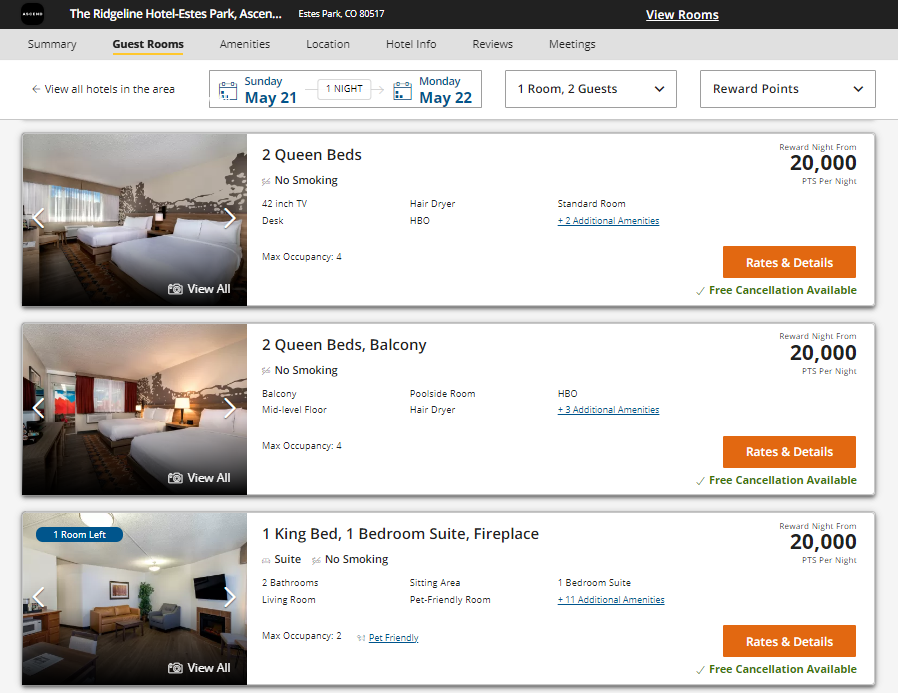This screenshot has width=898, height=693.
Task: Click the hotel brand logo in the header
Action: 33,13
